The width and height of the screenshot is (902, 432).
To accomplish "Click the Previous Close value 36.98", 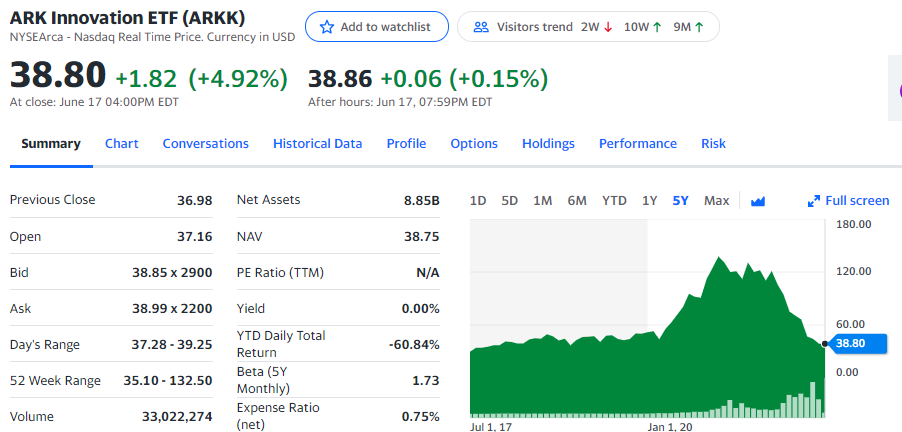I will (194, 201).
